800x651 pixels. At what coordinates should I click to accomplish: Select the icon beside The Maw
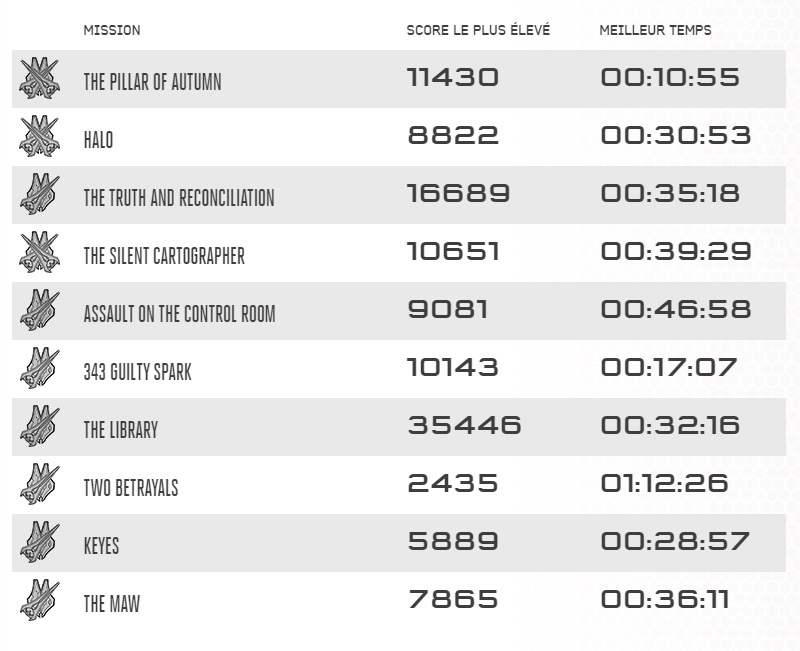[39, 601]
